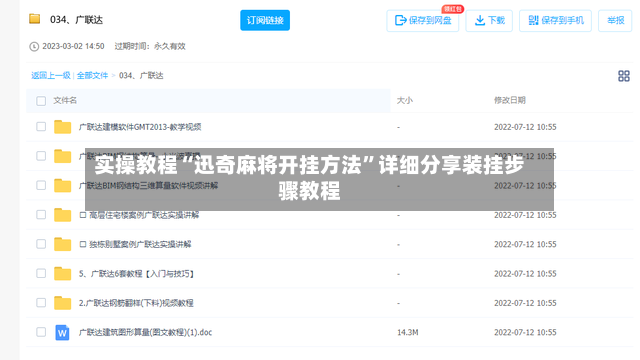This screenshot has height=360, width=640.
Task: Click the 举报 report button
Action: 615,20
